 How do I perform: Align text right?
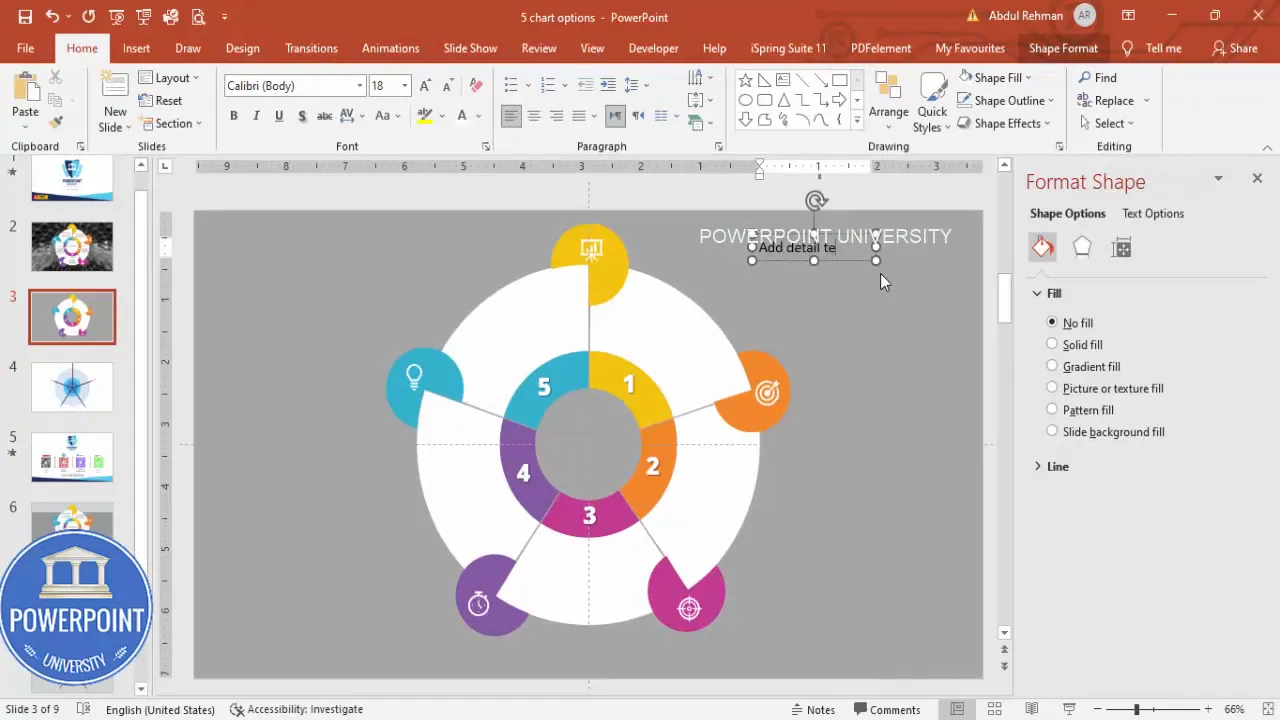[x=556, y=116]
